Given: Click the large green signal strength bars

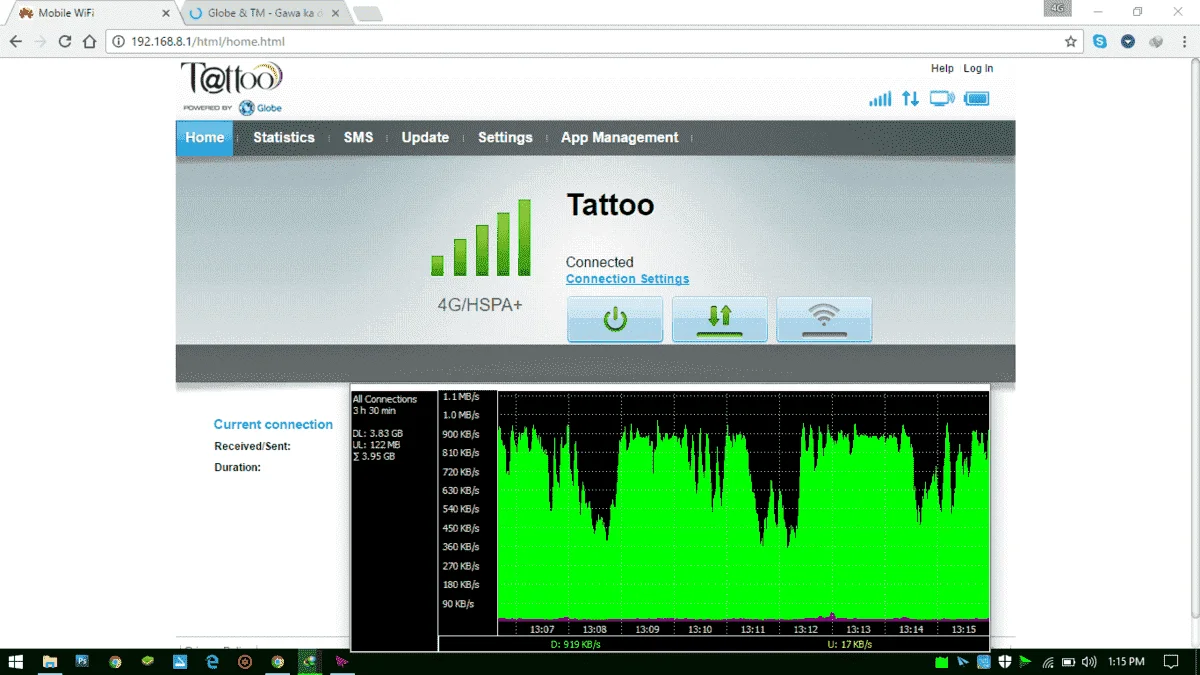Looking at the screenshot, I should 481,238.
